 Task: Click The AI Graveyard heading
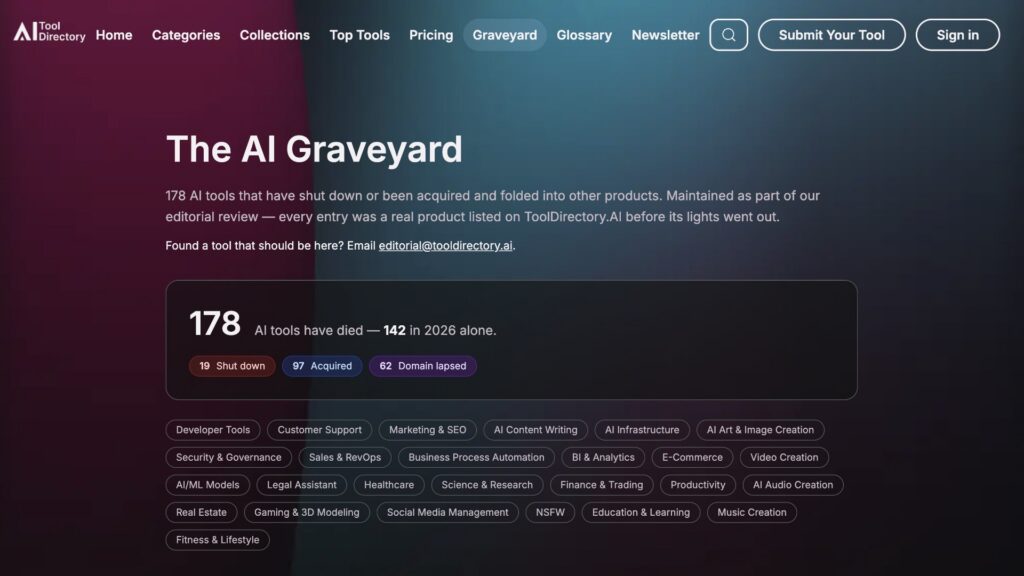(x=314, y=149)
